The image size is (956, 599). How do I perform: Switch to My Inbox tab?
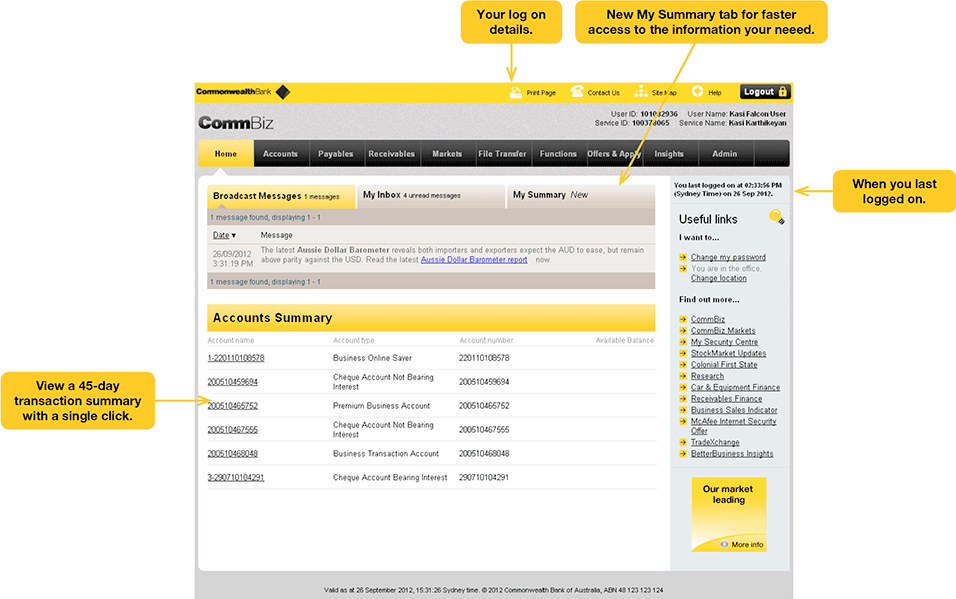[x=430, y=196]
